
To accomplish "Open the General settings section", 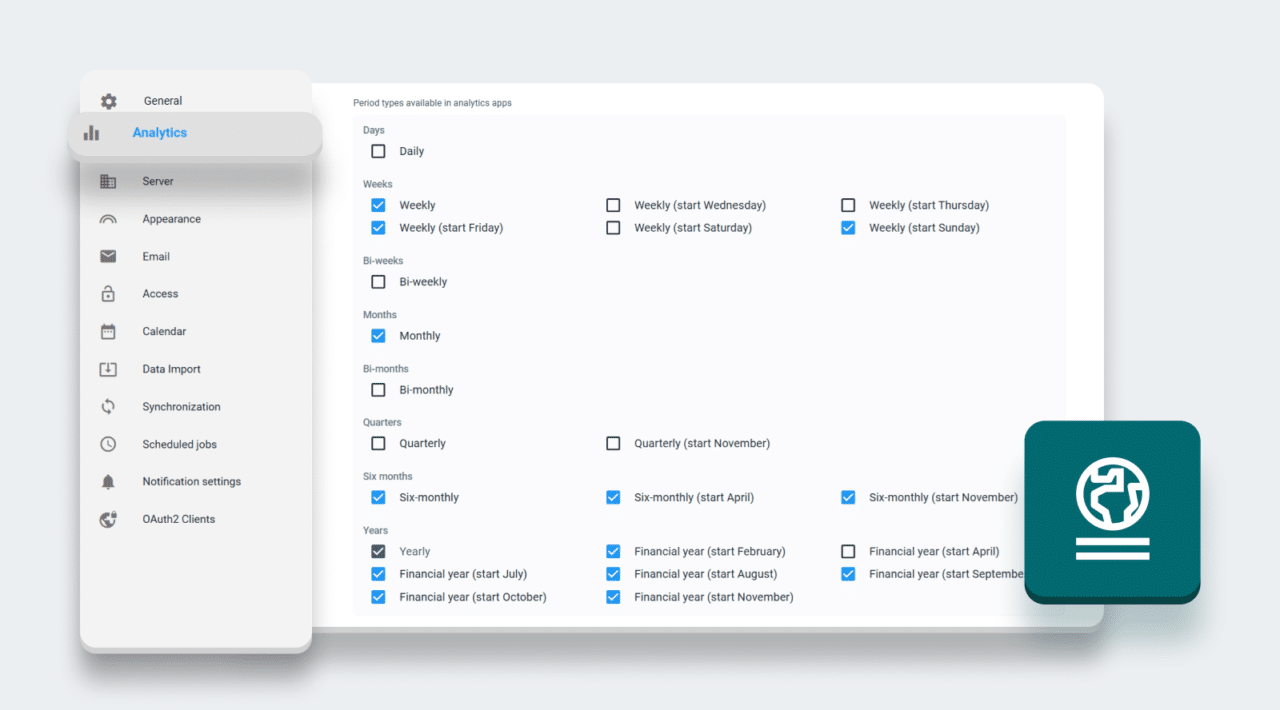I will pyautogui.click(x=163, y=101).
